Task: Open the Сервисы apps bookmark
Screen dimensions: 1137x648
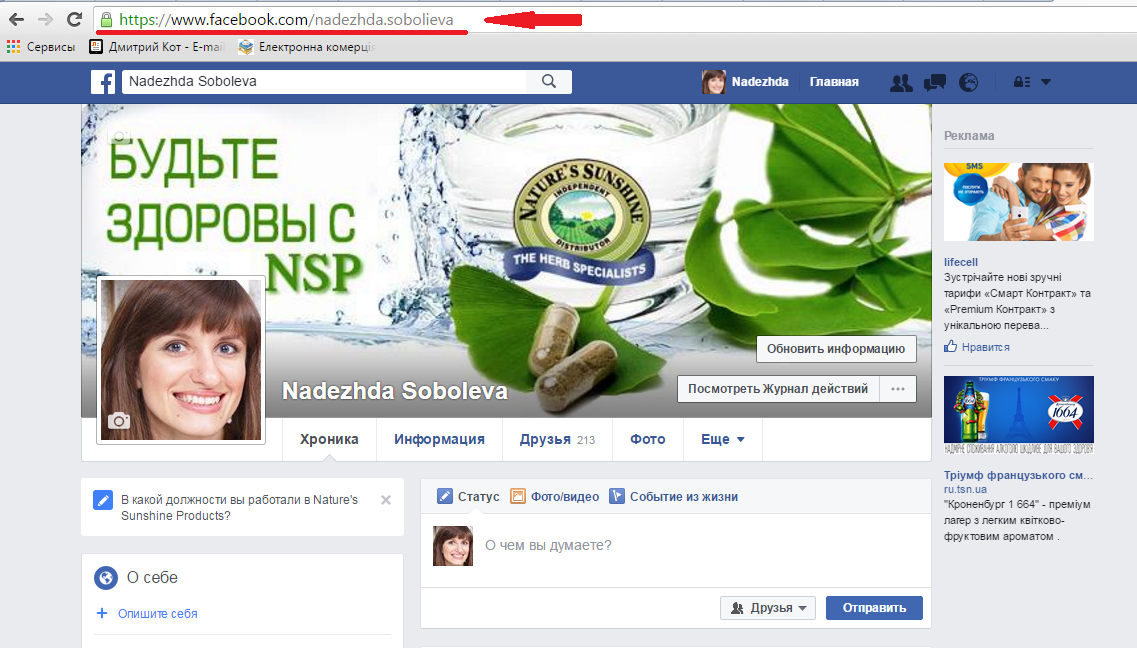Action: (41, 47)
